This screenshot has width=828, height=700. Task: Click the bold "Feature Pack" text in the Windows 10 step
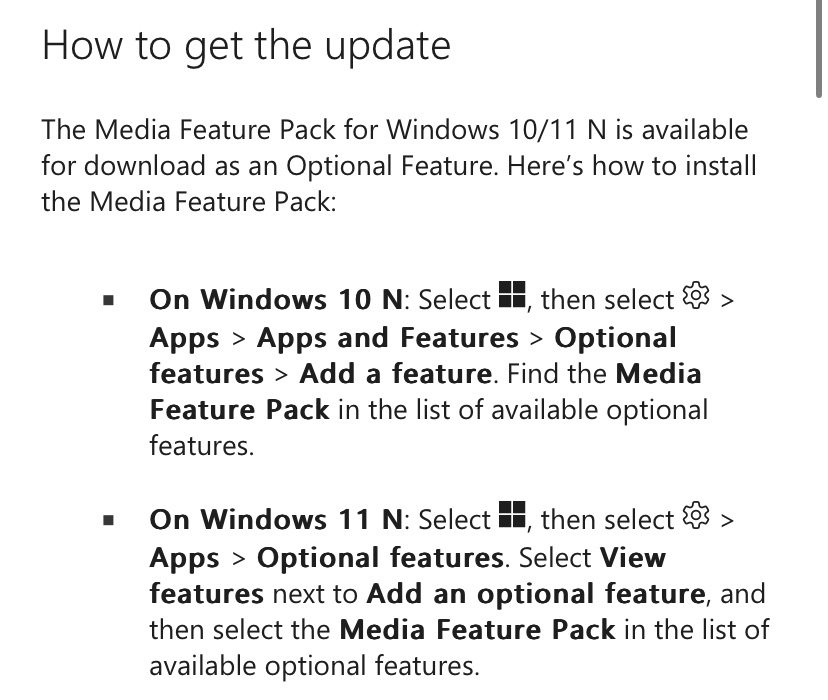[239, 410]
